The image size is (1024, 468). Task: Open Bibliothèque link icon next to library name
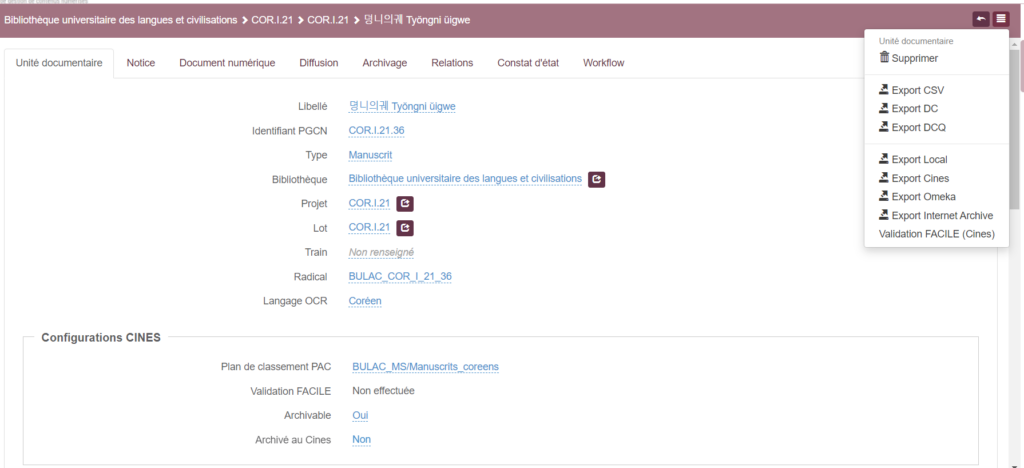pyautogui.click(x=596, y=179)
